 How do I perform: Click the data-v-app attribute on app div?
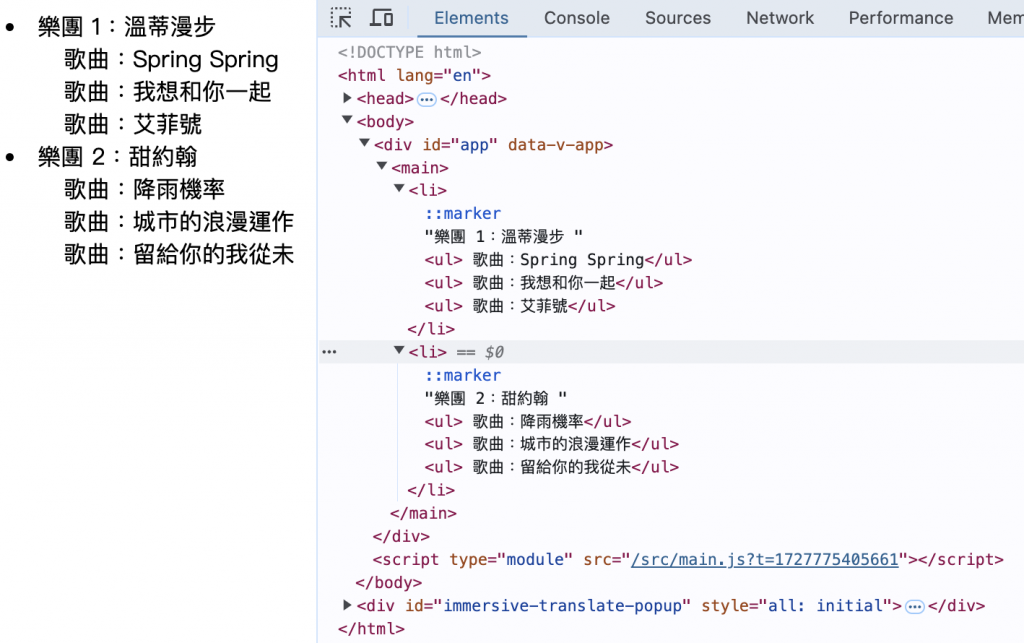(556, 144)
